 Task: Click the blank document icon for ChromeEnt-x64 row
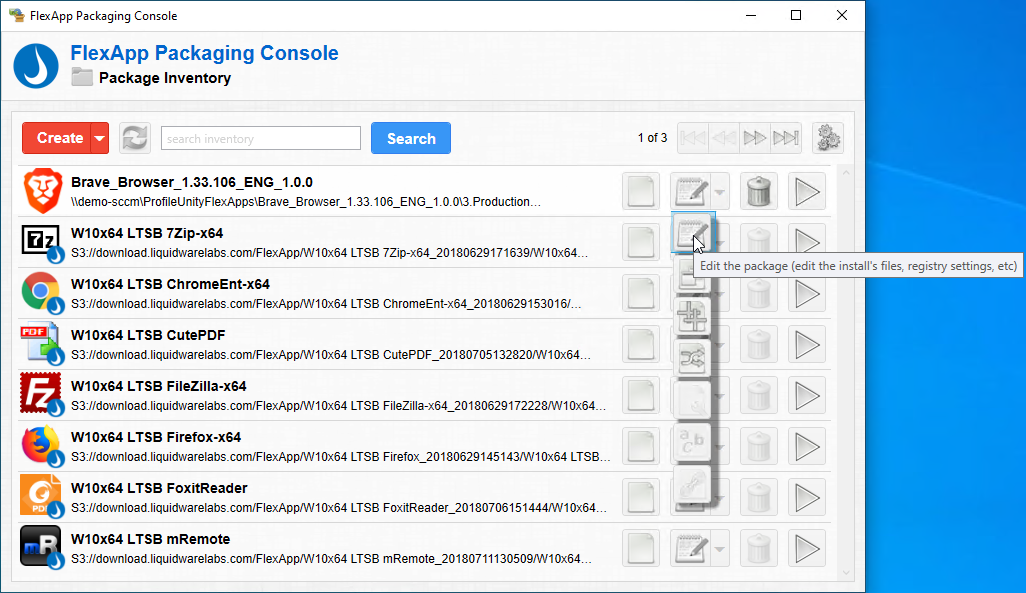[x=640, y=292]
